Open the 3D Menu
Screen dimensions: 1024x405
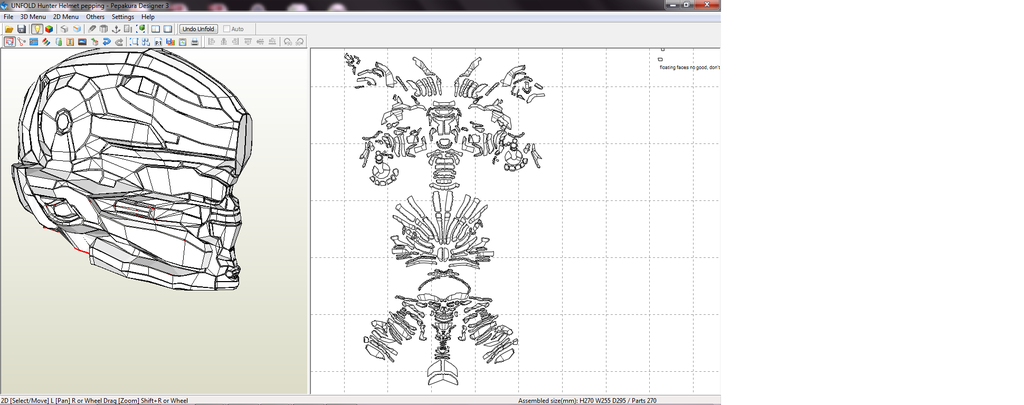[32, 17]
